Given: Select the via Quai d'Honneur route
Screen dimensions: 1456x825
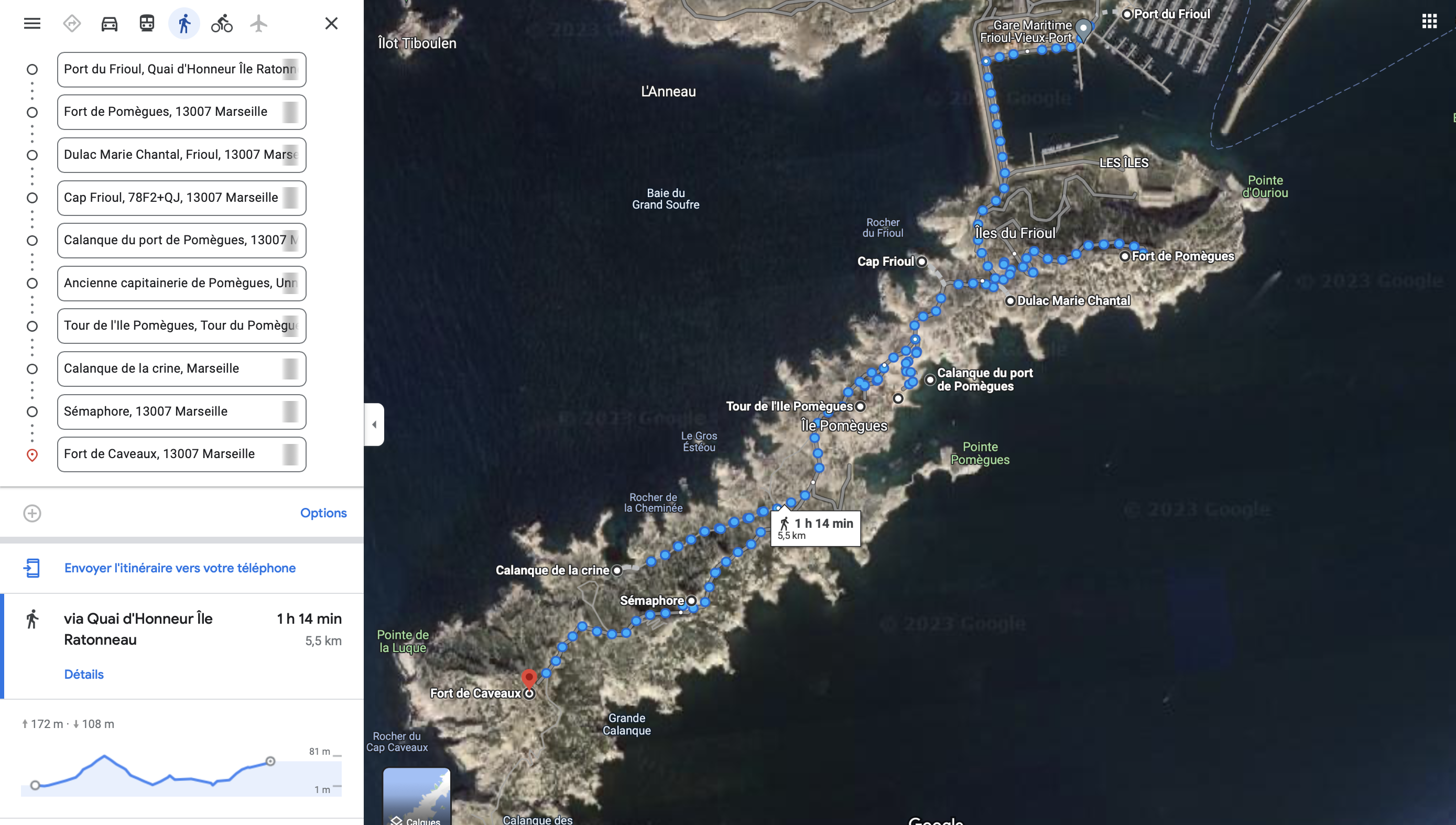Looking at the screenshot, I should pyautogui.click(x=182, y=646).
